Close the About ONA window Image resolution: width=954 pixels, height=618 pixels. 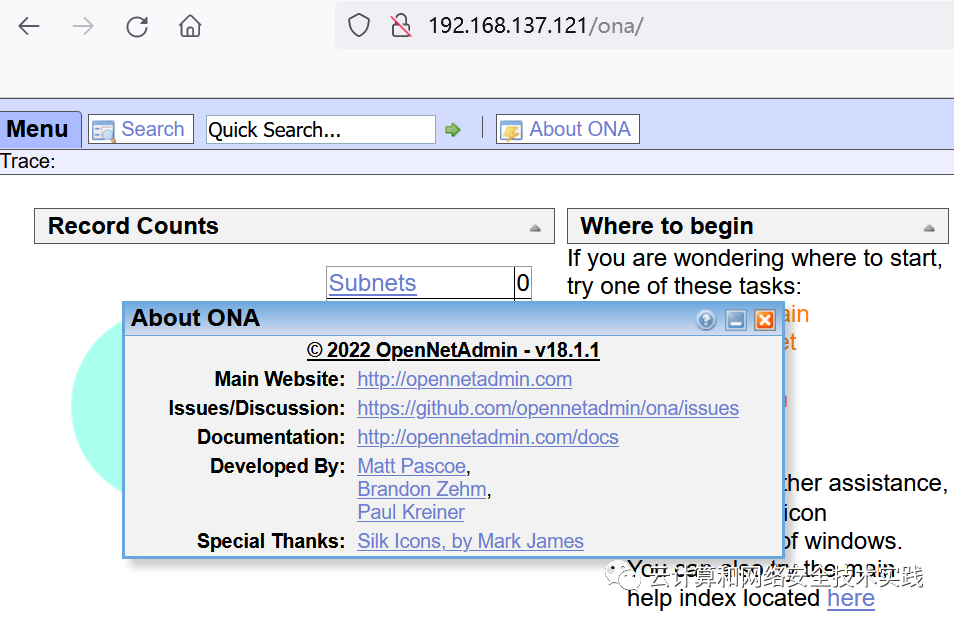coord(765,319)
